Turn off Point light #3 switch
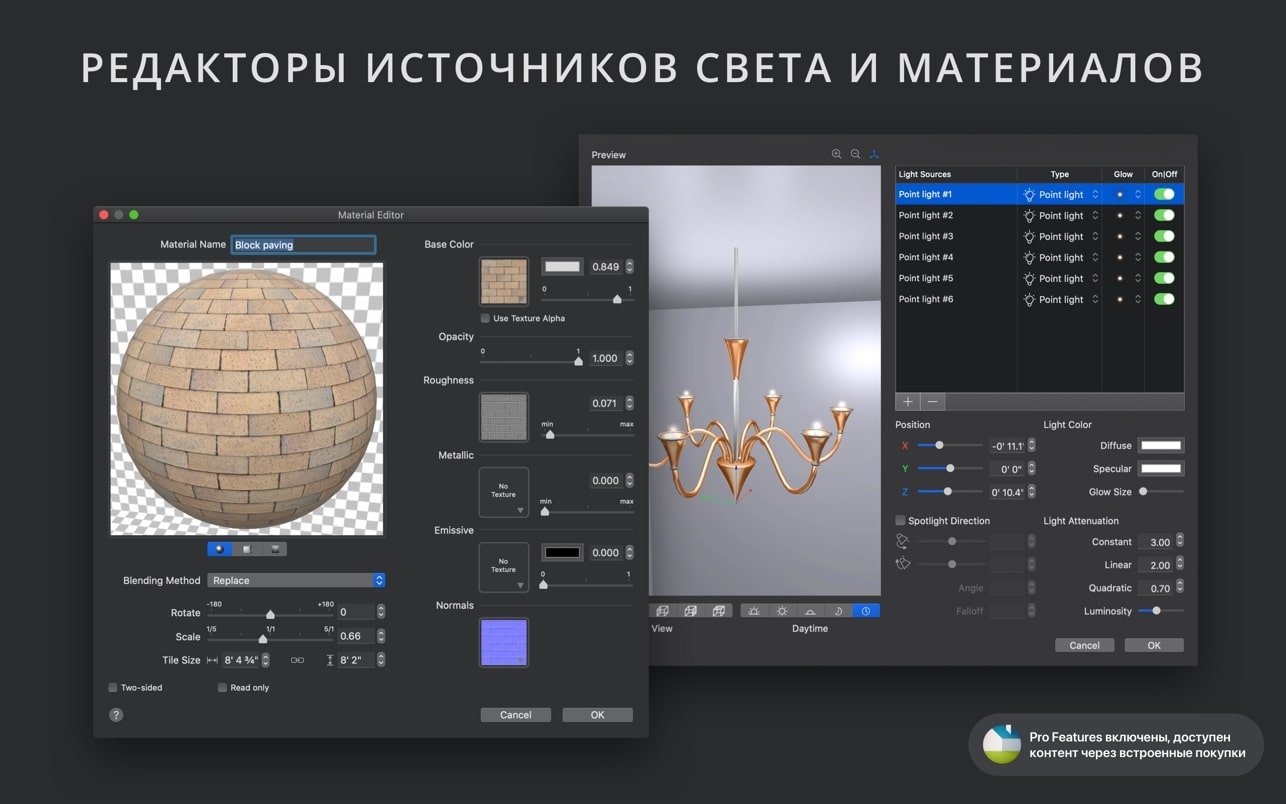Screen dimensions: 1286x804 [x=1164, y=236]
